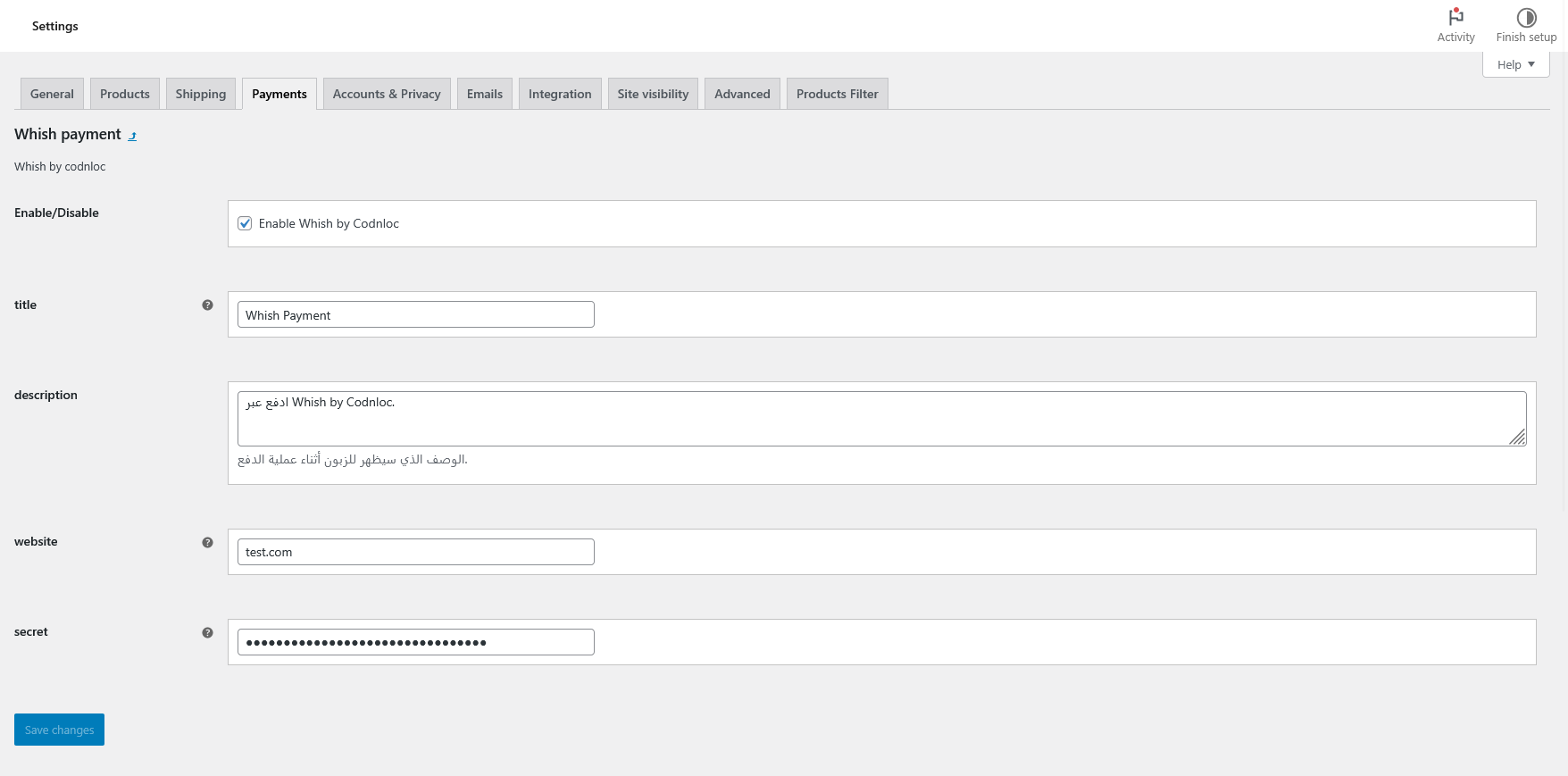Viewport: 1568px width, 776px height.
Task: Focus the title field with Whish Payment
Action: pos(416,314)
